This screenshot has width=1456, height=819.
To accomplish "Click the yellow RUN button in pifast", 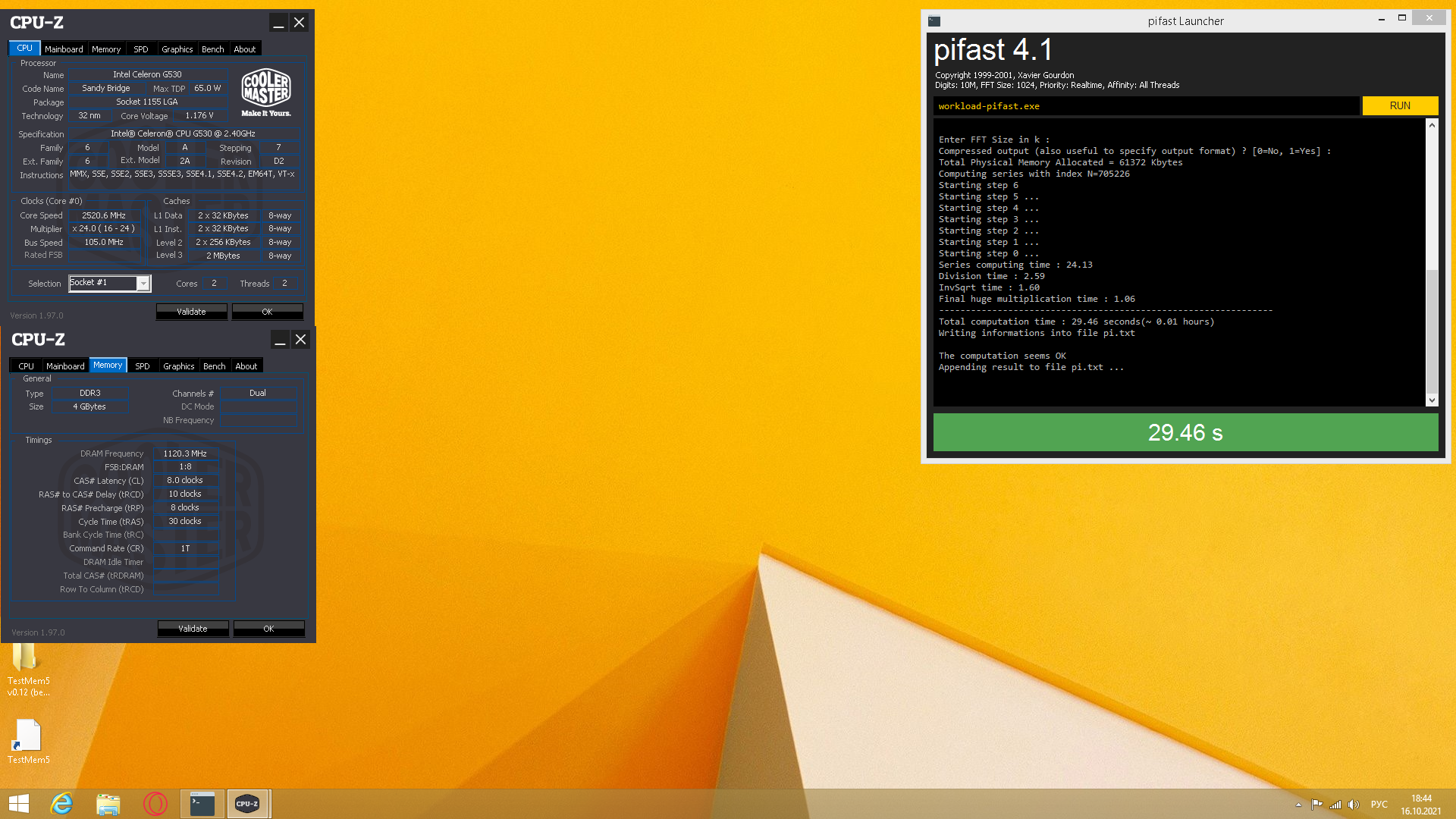I will click(1400, 105).
